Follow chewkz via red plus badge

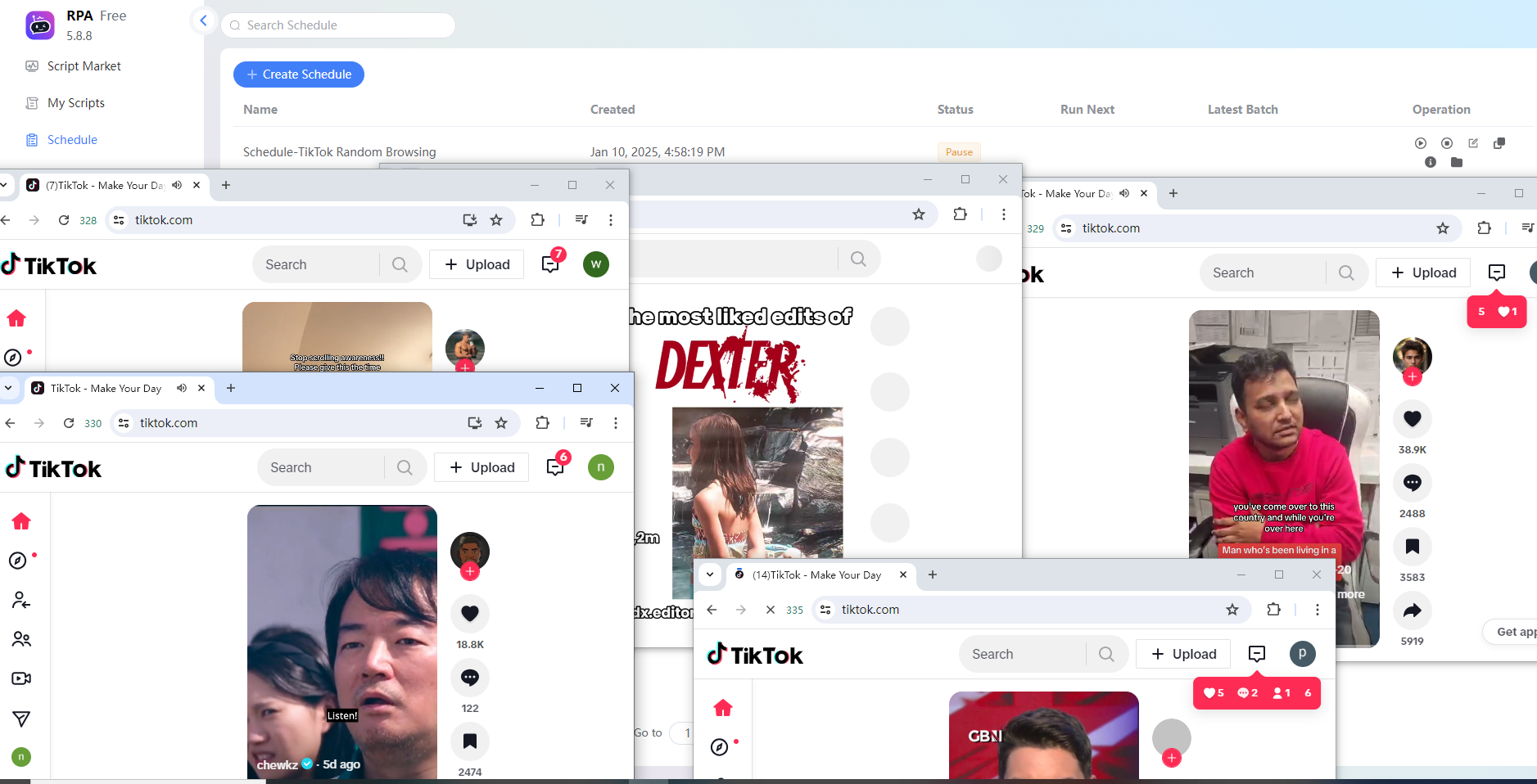coord(470,571)
